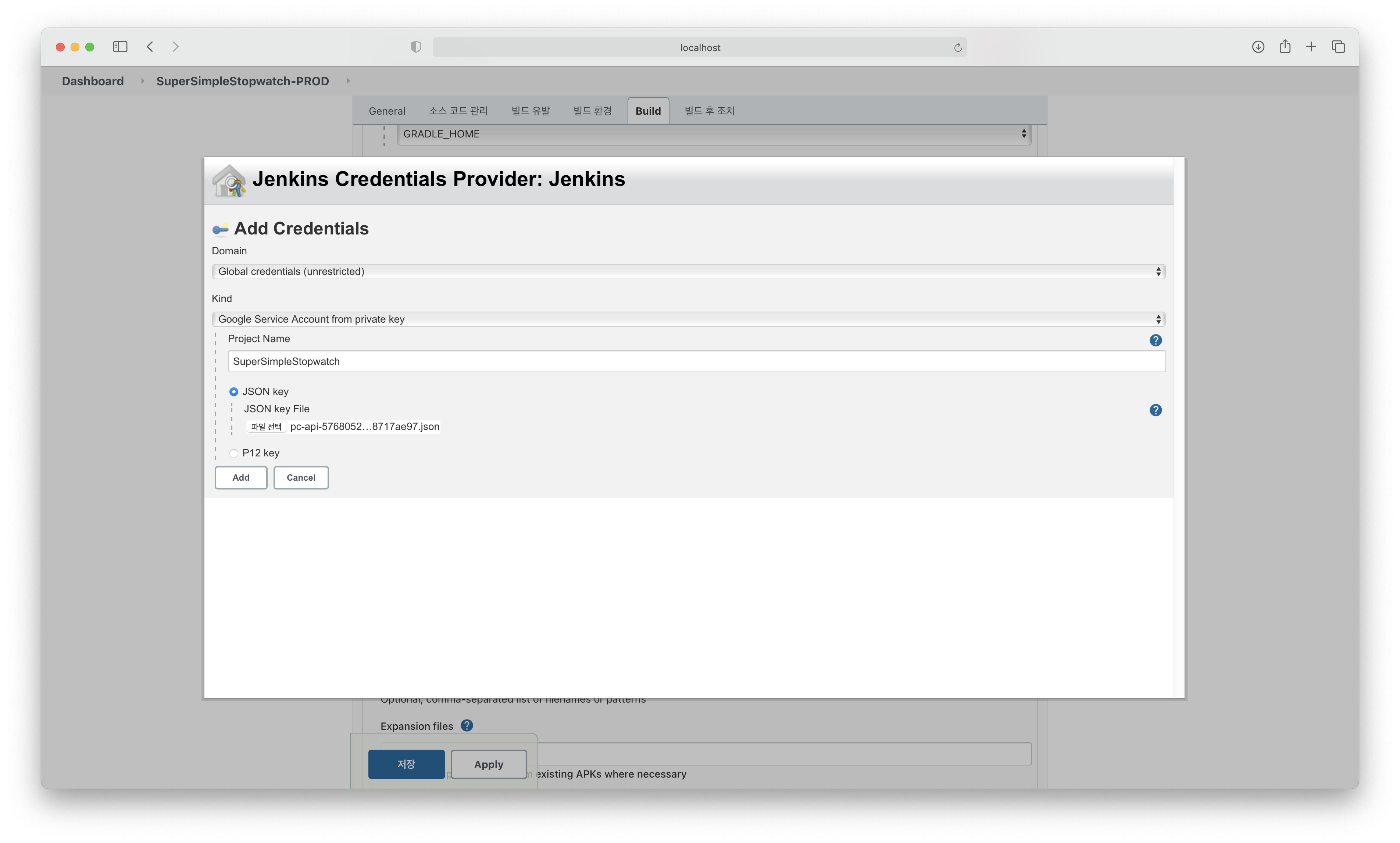Open the Safari downloads icon
Screen dimensions: 1400x843
click(x=1258, y=47)
